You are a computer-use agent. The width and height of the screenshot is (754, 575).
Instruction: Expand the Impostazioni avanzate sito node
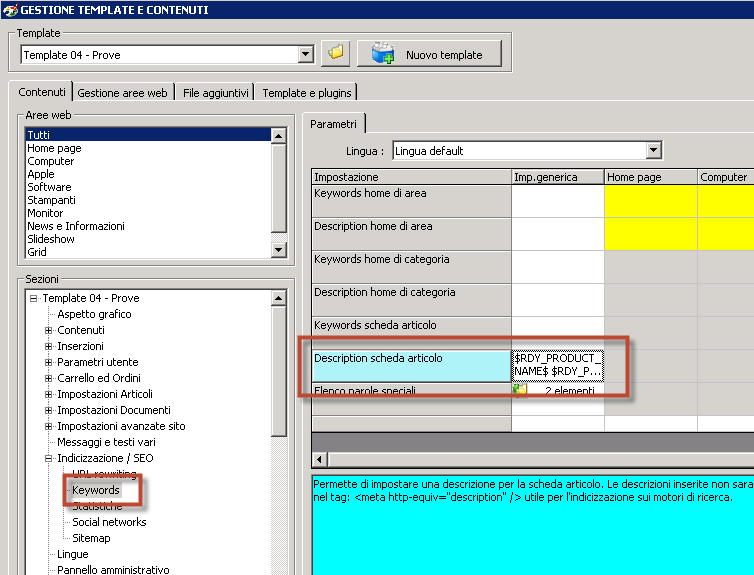tap(48, 426)
